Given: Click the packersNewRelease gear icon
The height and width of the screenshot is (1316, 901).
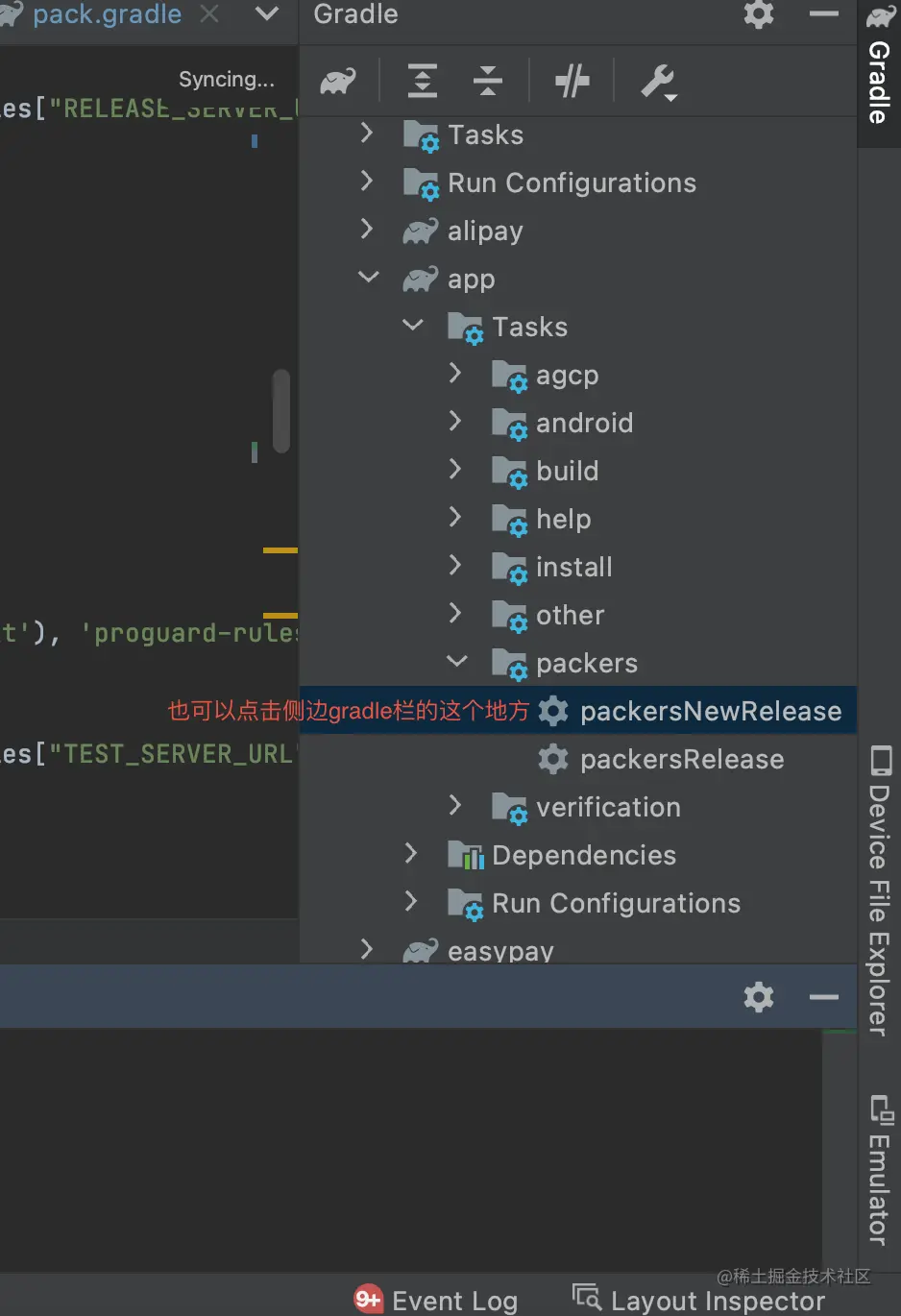Looking at the screenshot, I should [x=553, y=711].
